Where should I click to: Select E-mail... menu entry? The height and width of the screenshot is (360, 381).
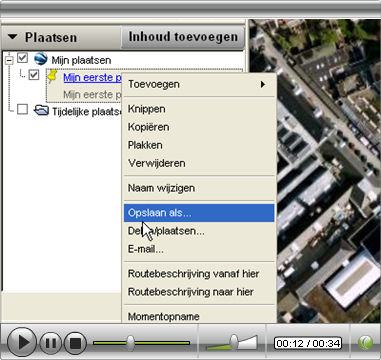click(x=199, y=249)
